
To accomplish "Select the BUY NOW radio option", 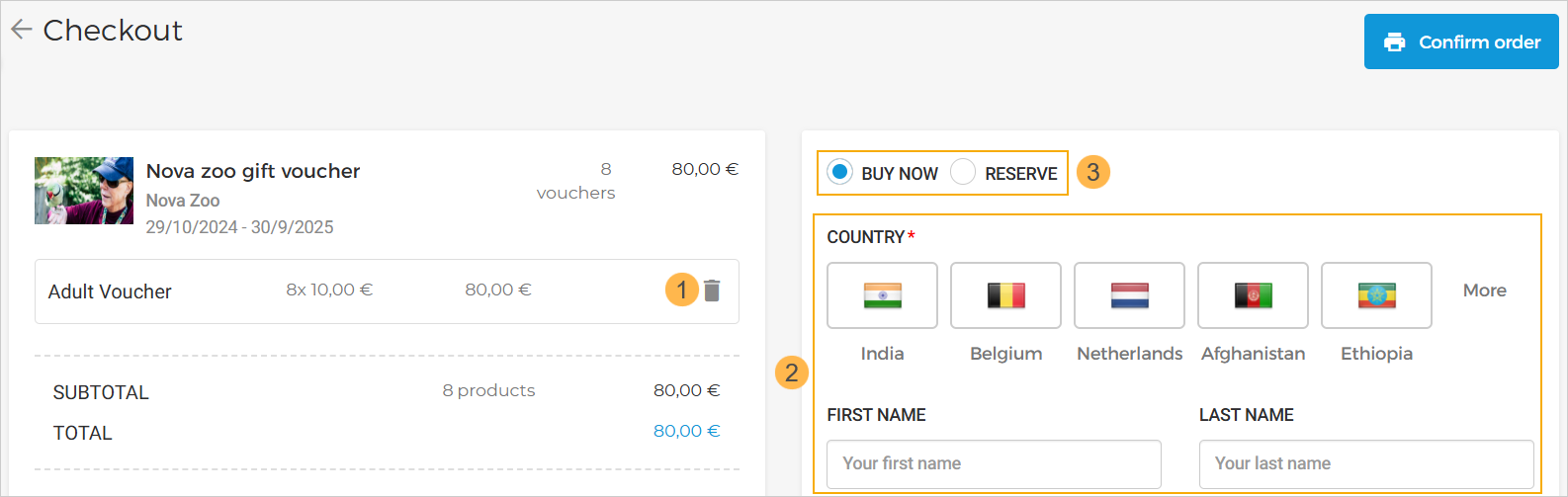I will (840, 173).
